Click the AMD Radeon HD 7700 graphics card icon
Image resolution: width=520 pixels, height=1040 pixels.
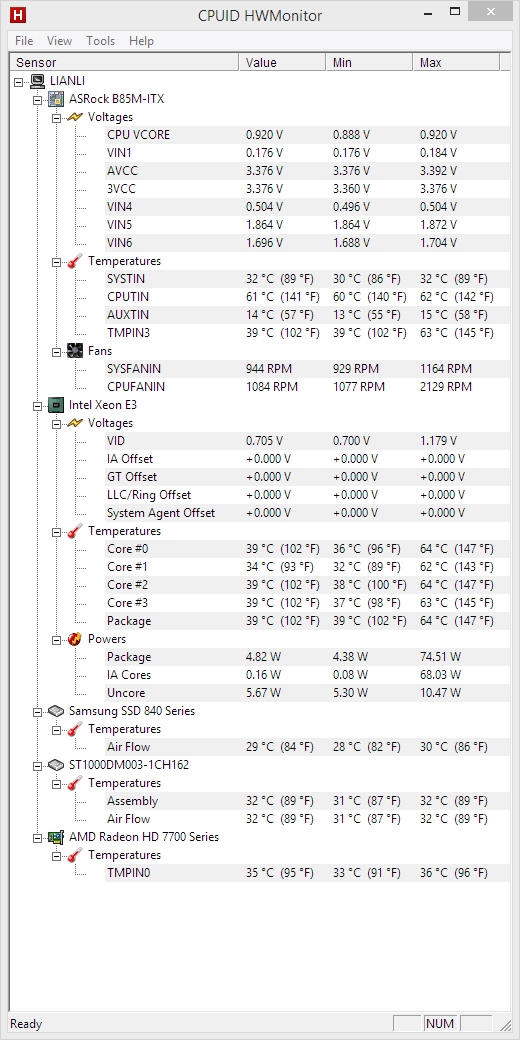click(x=56, y=837)
